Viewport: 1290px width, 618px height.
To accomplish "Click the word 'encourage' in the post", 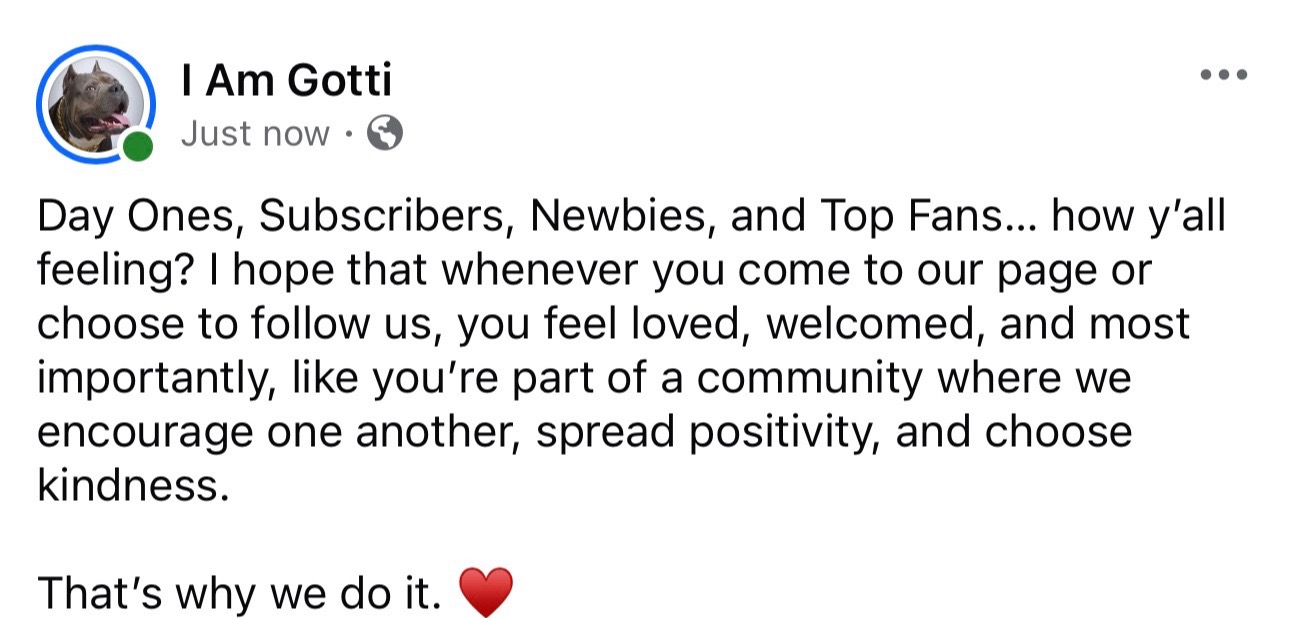I will coord(144,434).
